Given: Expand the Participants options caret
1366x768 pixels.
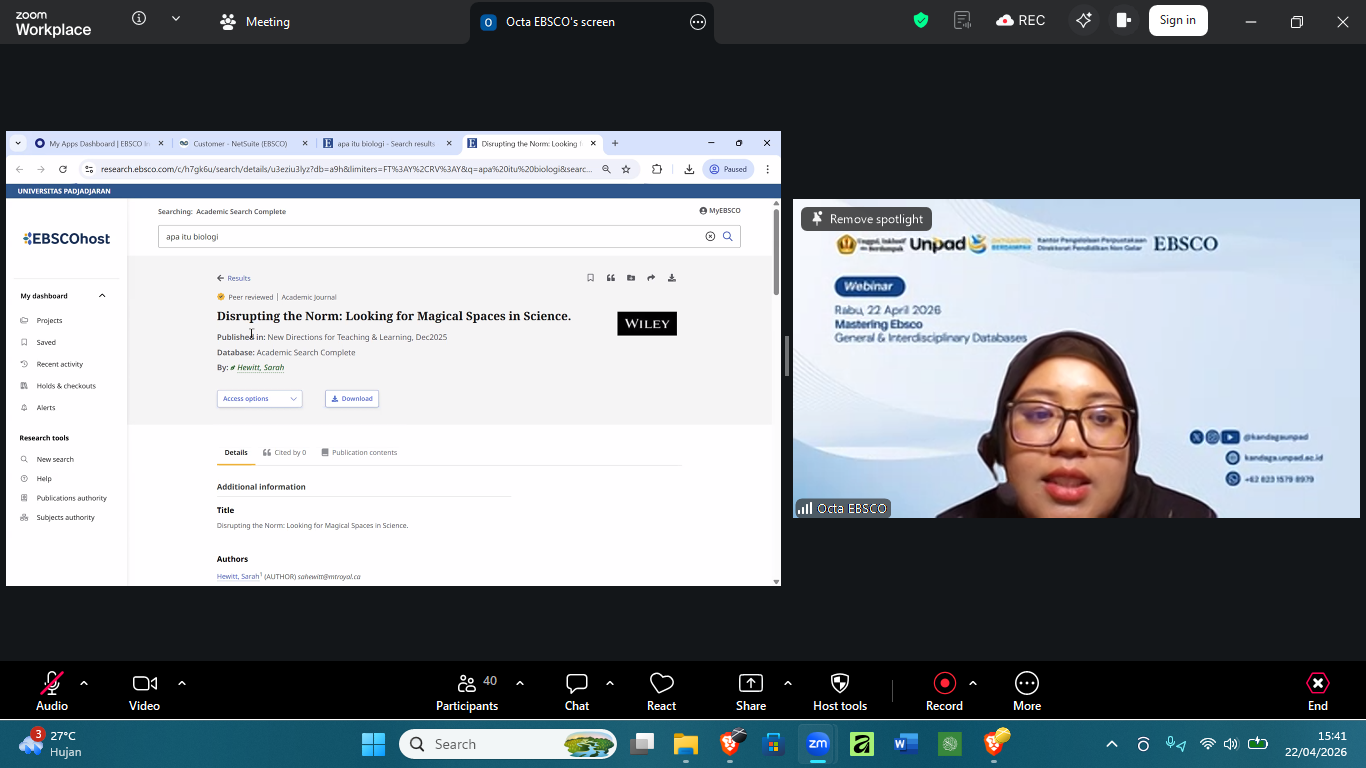Looking at the screenshot, I should pos(520,683).
